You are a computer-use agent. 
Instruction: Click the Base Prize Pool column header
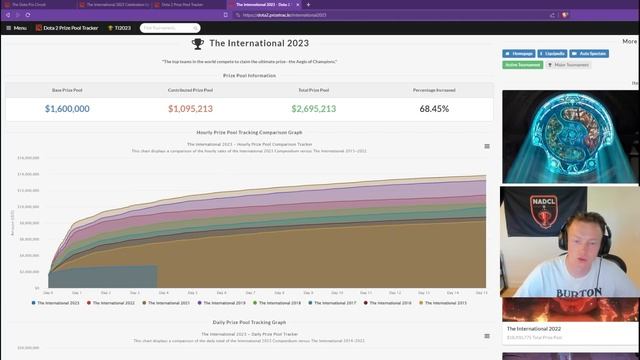(67, 90)
